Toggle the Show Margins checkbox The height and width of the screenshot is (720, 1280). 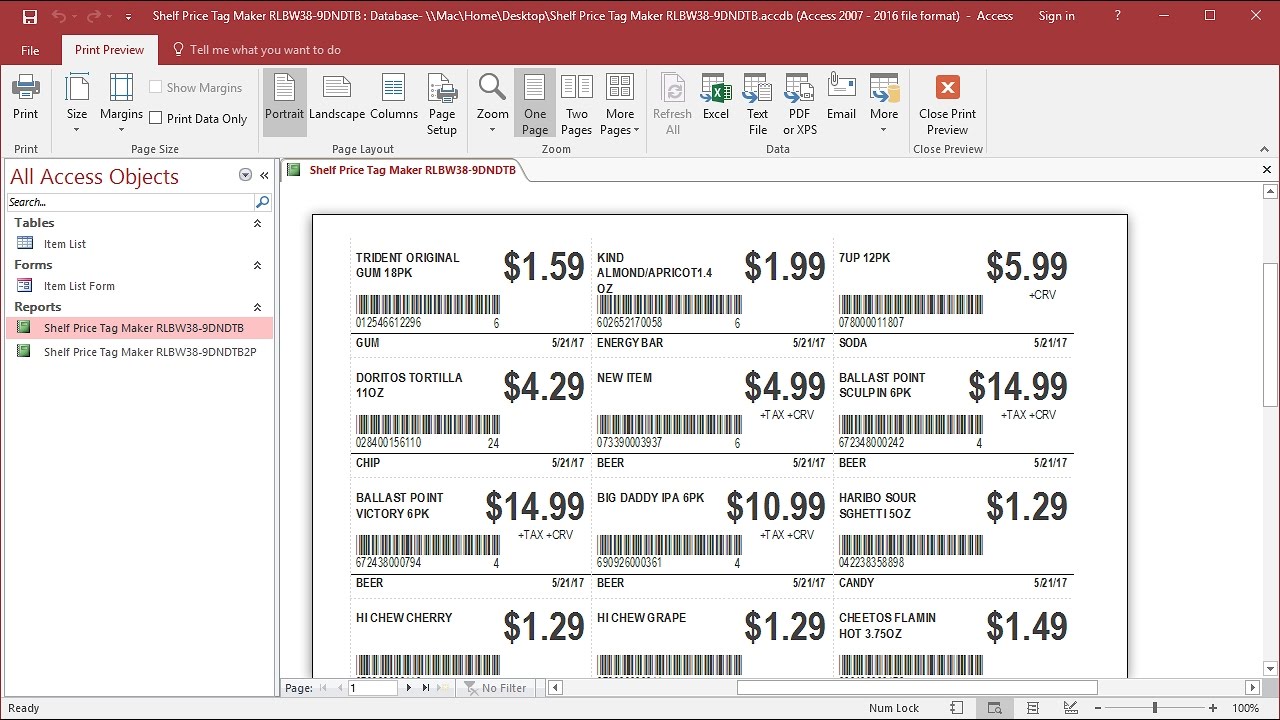point(156,87)
